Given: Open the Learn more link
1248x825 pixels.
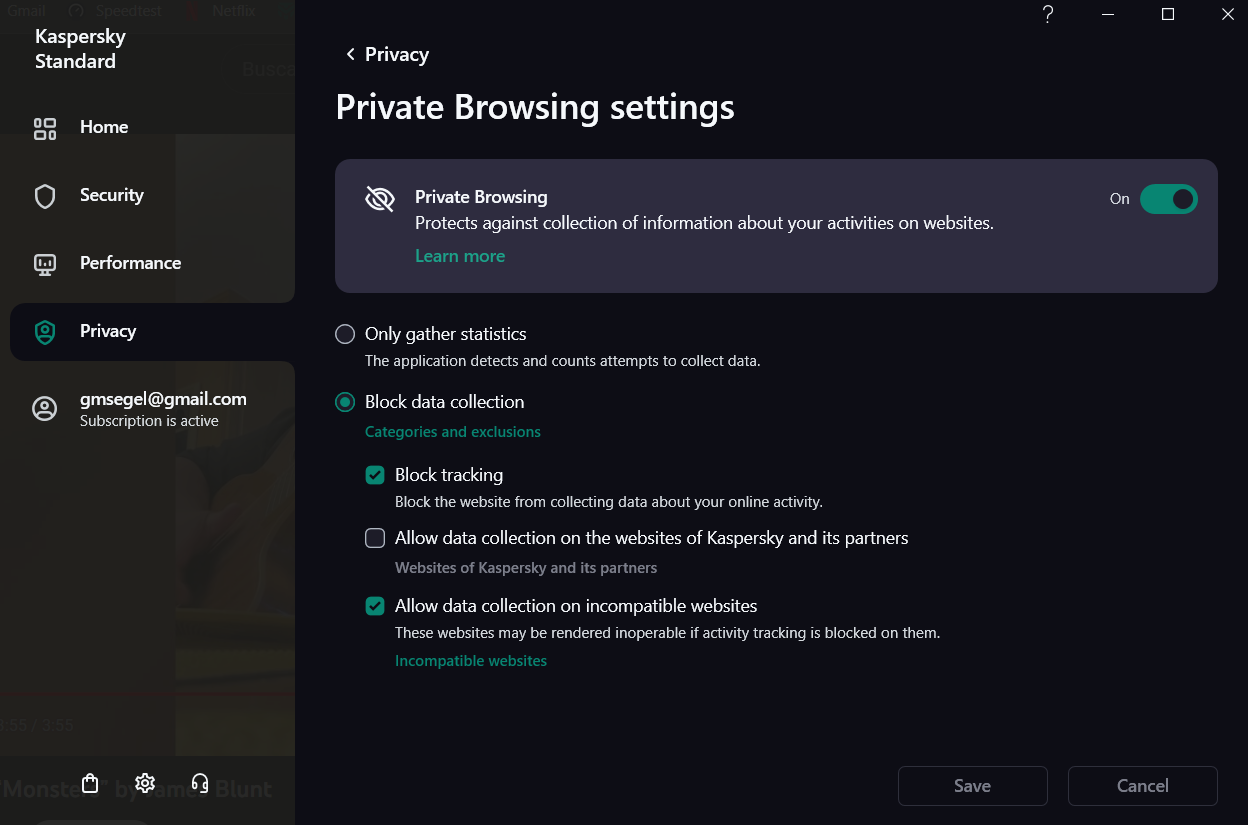Looking at the screenshot, I should (x=460, y=256).
